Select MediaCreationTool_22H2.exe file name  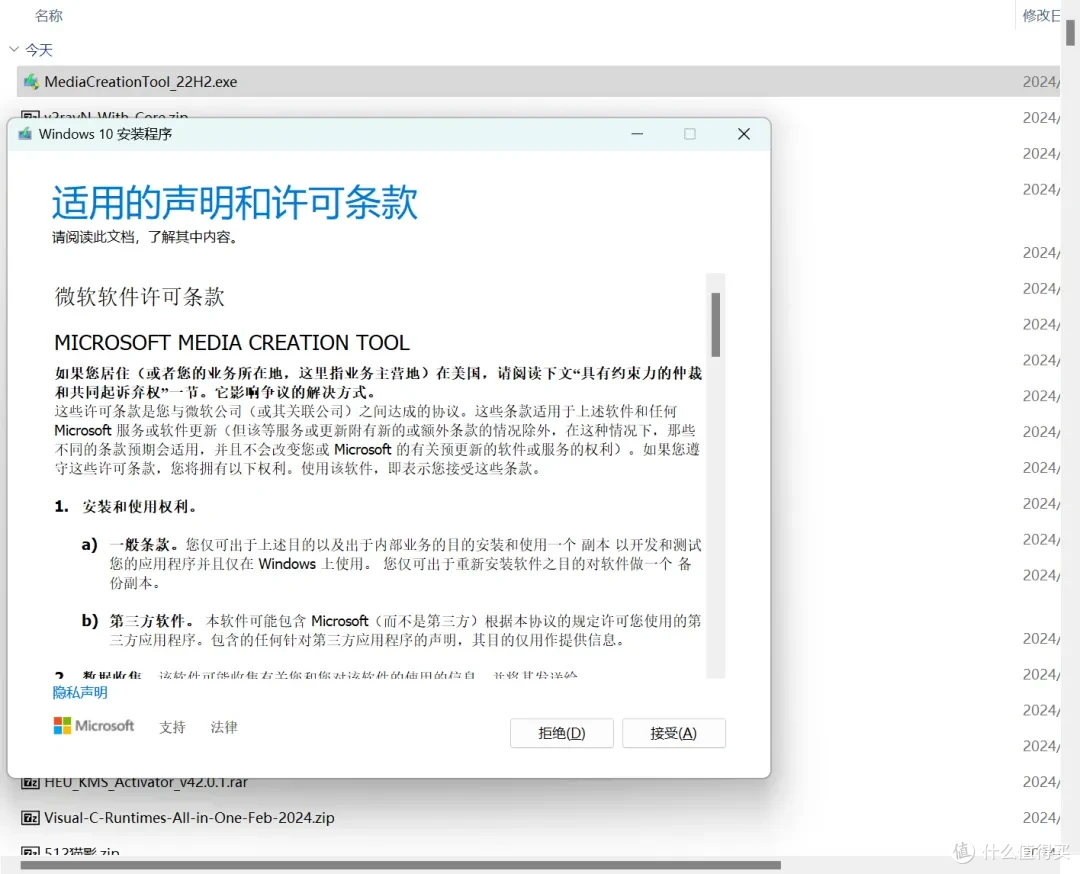point(141,81)
